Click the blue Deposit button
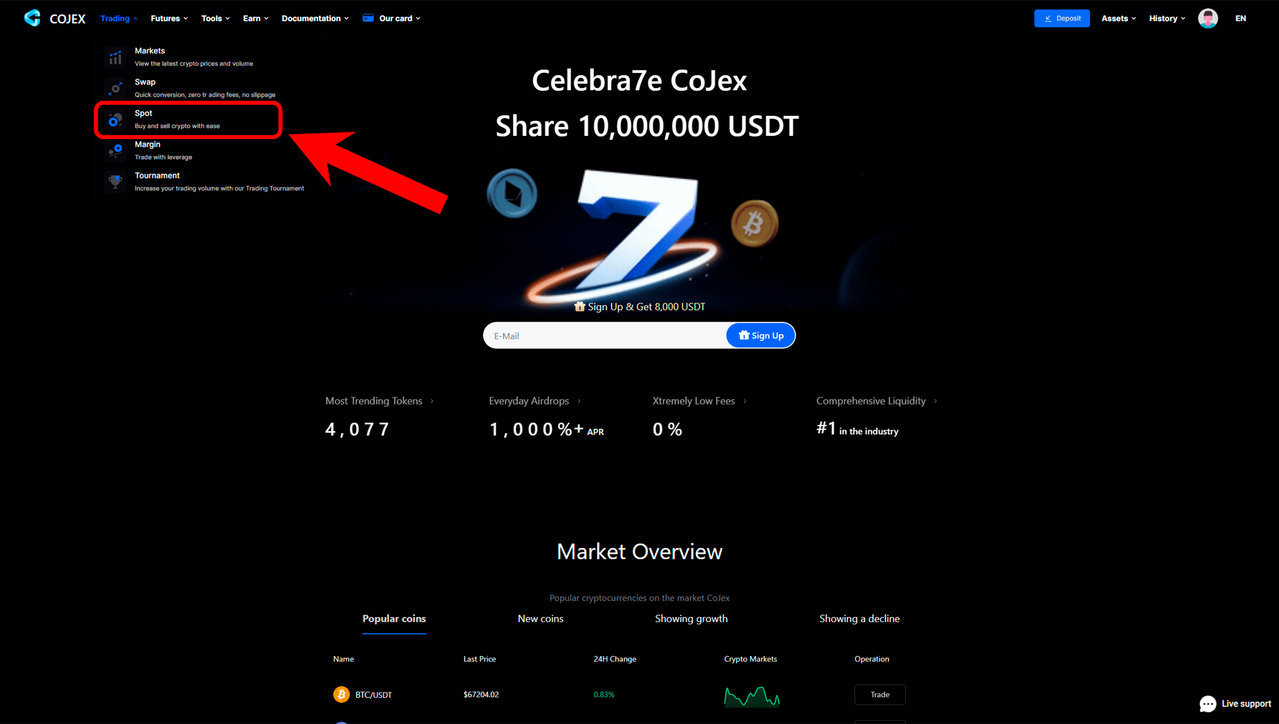Viewport: 1279px width, 724px height. click(1062, 18)
